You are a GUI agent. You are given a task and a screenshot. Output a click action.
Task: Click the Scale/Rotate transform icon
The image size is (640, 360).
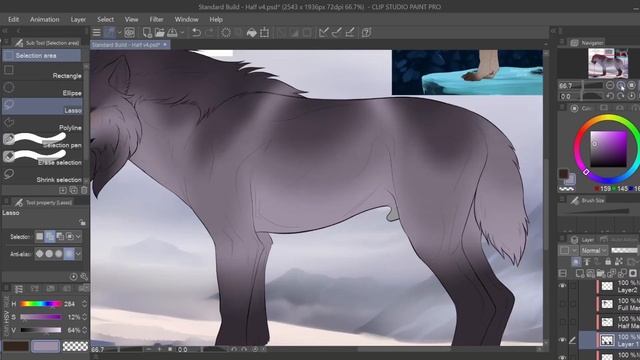pos(264,33)
